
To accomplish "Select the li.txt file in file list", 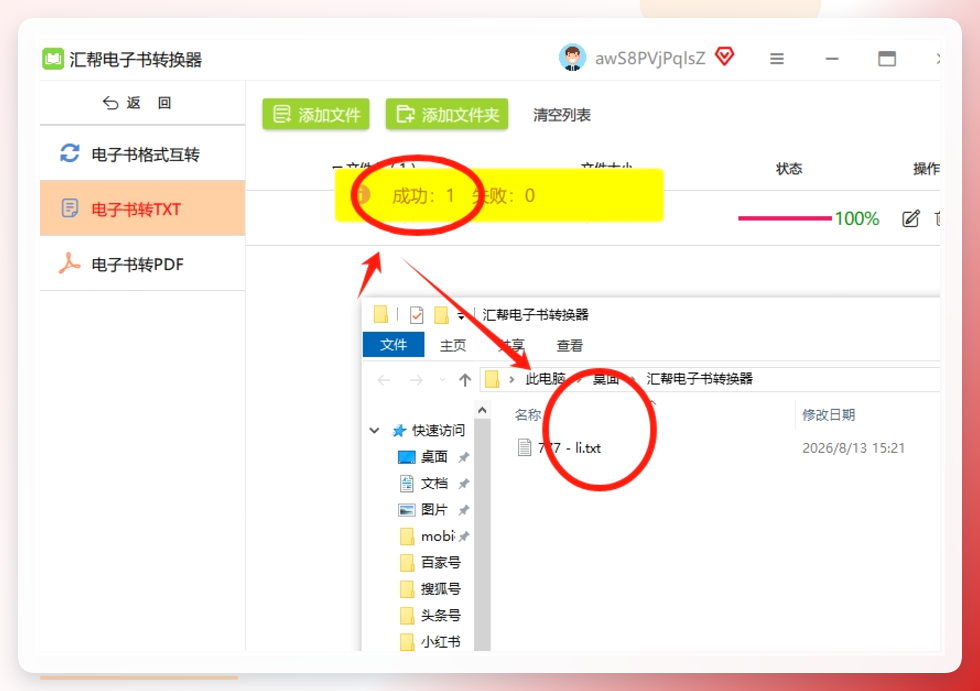I will coord(559,447).
